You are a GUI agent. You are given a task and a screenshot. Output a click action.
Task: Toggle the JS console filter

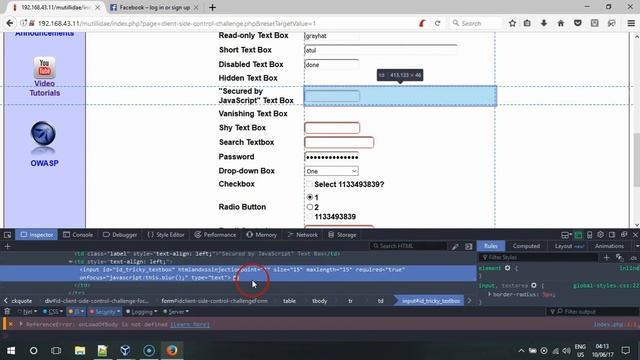point(76,311)
